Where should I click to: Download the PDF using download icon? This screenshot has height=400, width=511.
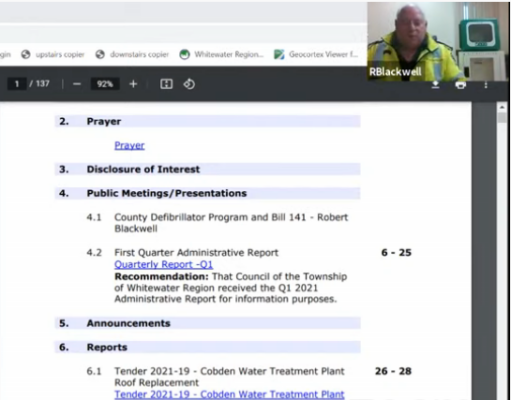coord(435,85)
